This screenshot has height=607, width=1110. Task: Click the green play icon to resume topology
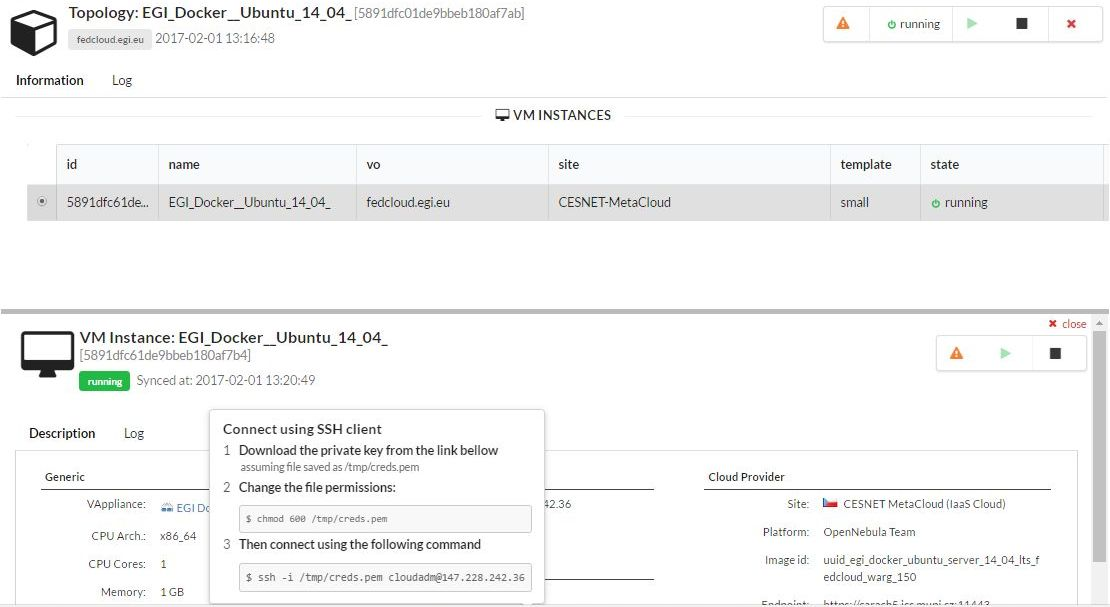[973, 23]
